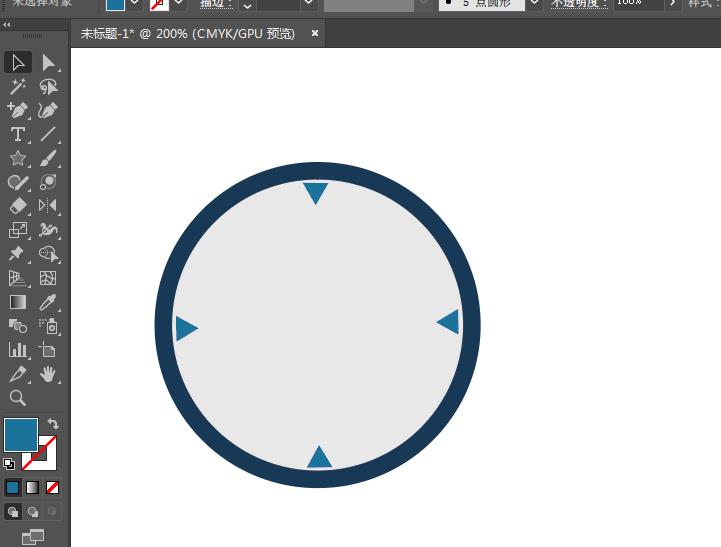Select the Direct Selection tool
721x547 pixels.
[x=48, y=63]
